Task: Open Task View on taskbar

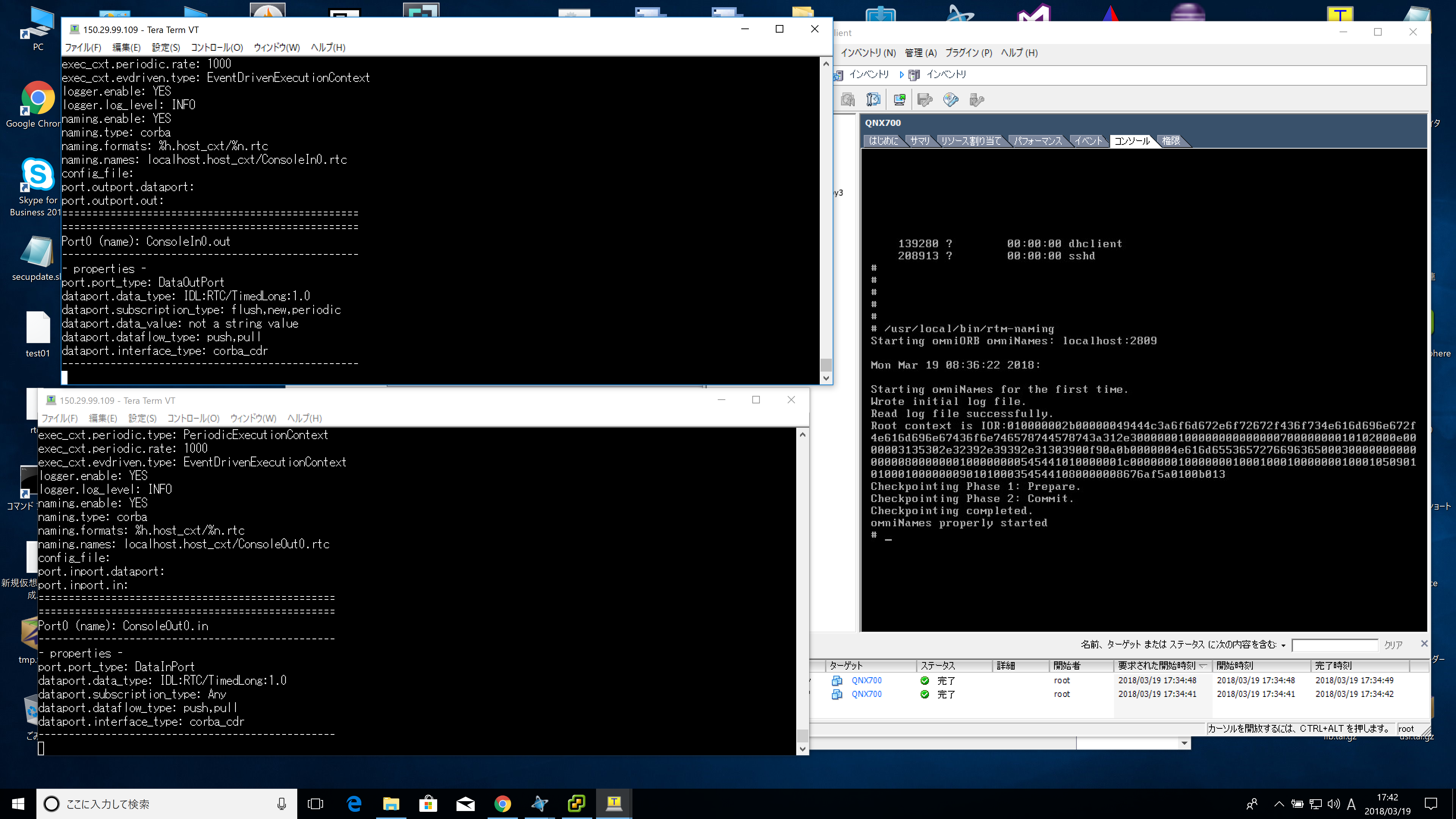Action: [x=315, y=804]
